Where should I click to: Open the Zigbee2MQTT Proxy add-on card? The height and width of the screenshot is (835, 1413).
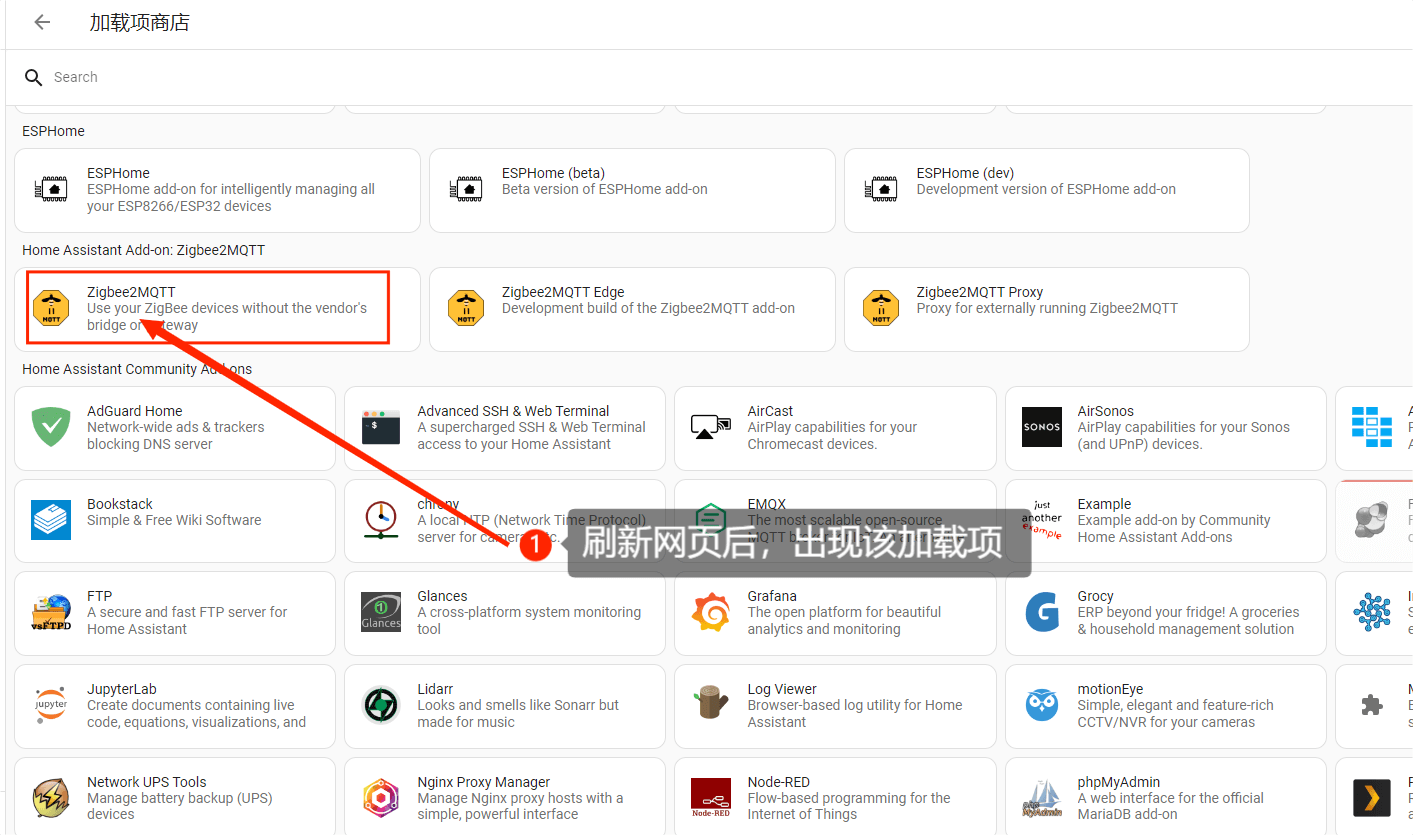pos(1047,309)
